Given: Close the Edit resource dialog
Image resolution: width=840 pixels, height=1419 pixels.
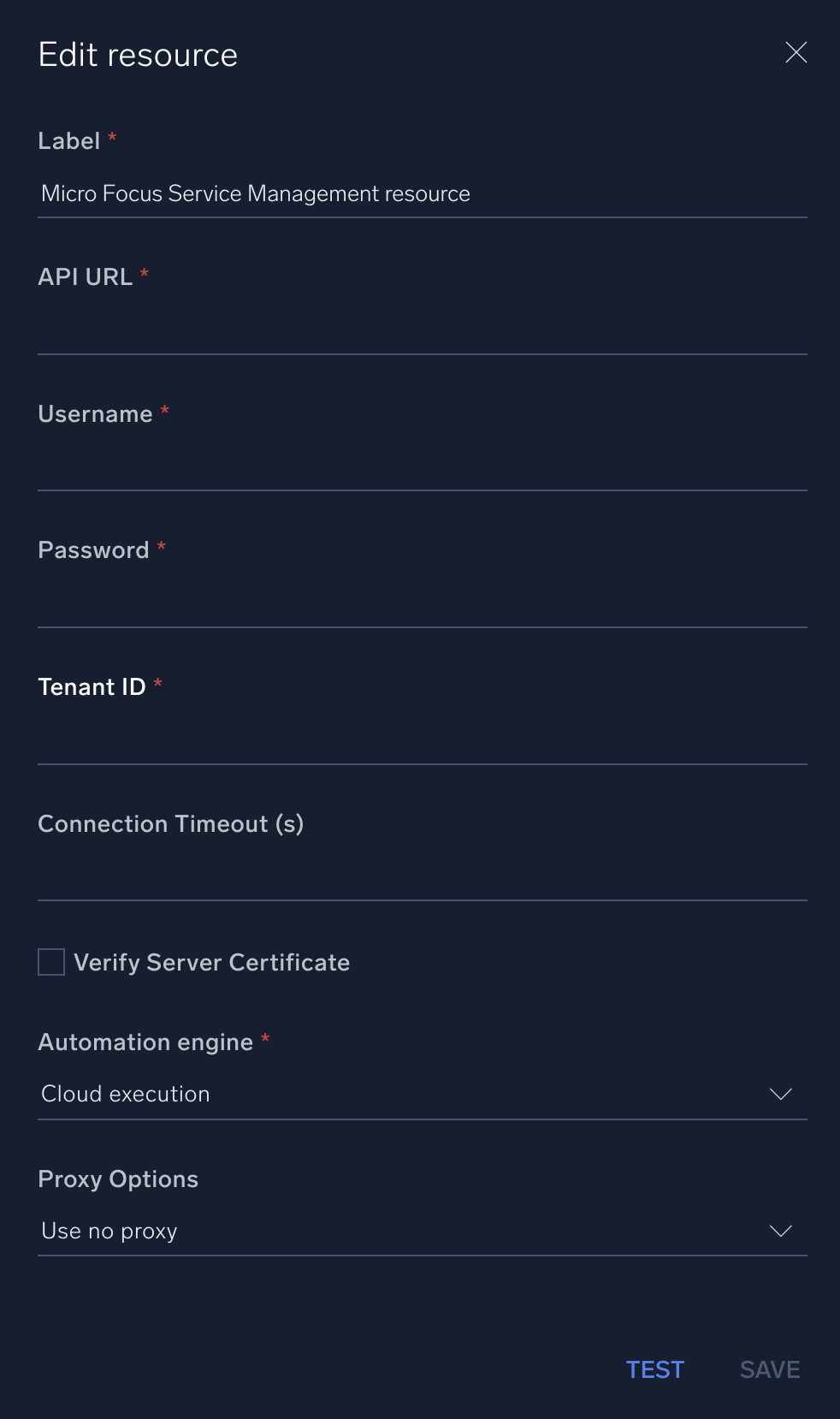Looking at the screenshot, I should (x=796, y=52).
